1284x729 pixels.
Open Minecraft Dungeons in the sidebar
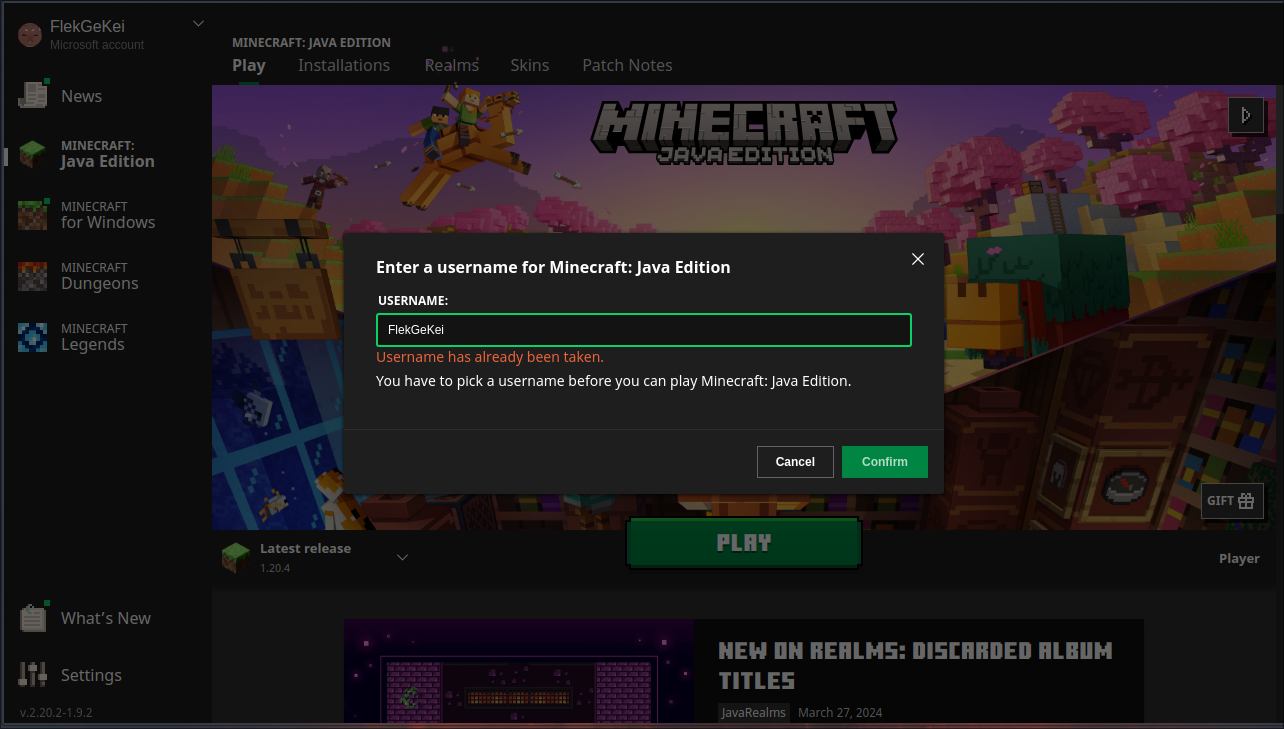(x=33, y=275)
